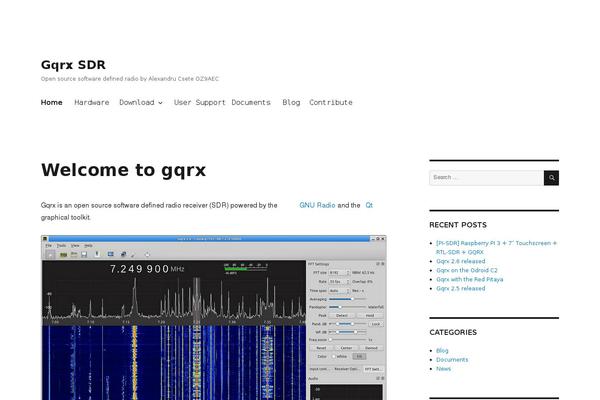
Task: Open the Raspberry Pi 3 touchscreen post
Action: coord(496,247)
